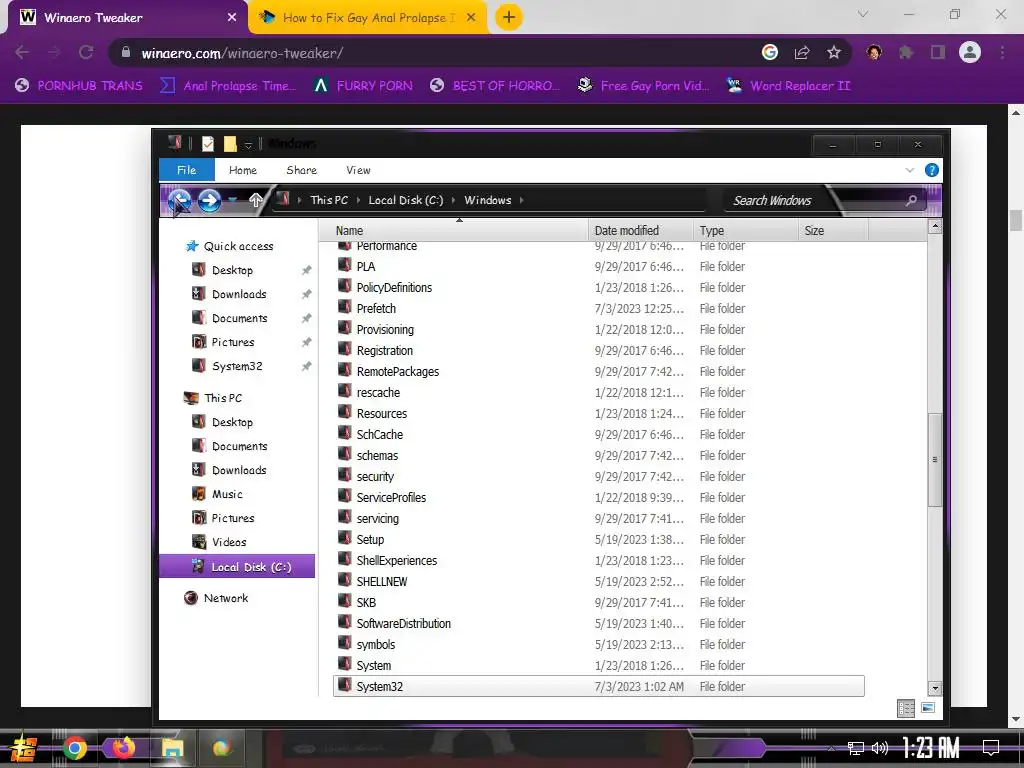Viewport: 1024px width, 768px height.
Task: Open the Windows Start button on taskbar
Action: [x=23, y=748]
